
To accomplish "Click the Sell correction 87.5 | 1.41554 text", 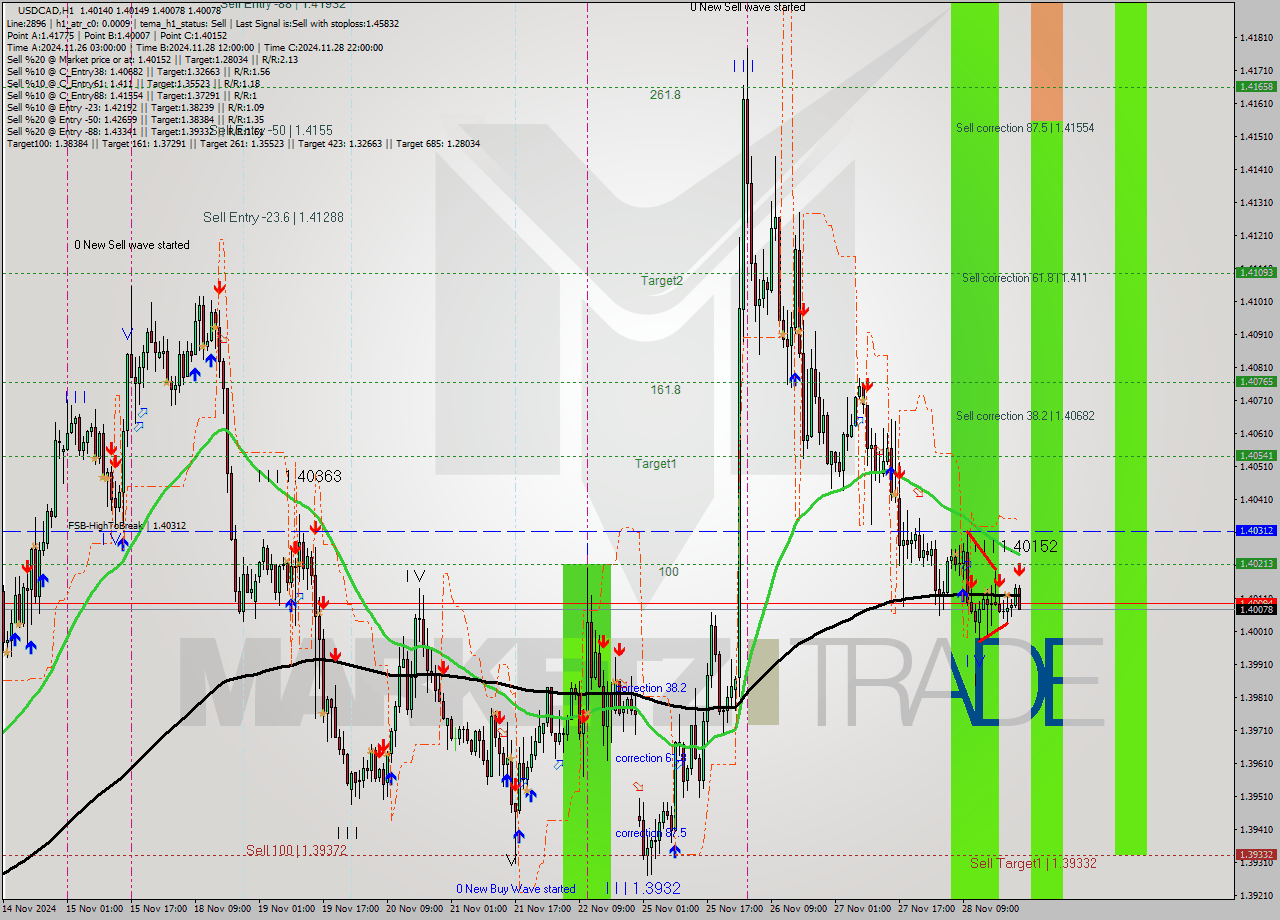I will [1025, 128].
